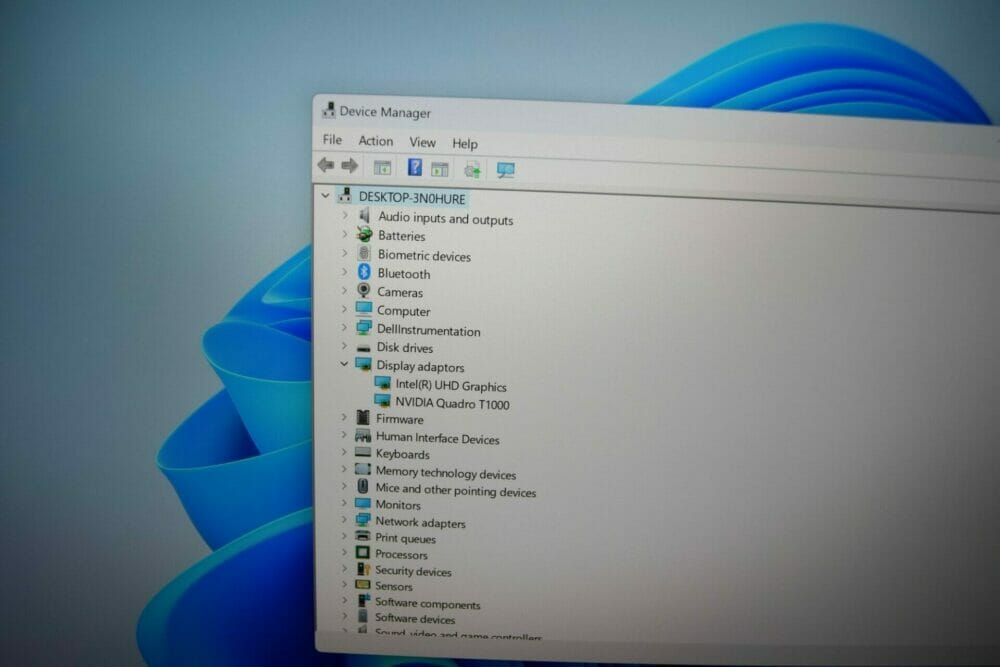Image resolution: width=1000 pixels, height=667 pixels.
Task: Open the View menu
Action: pyautogui.click(x=422, y=142)
